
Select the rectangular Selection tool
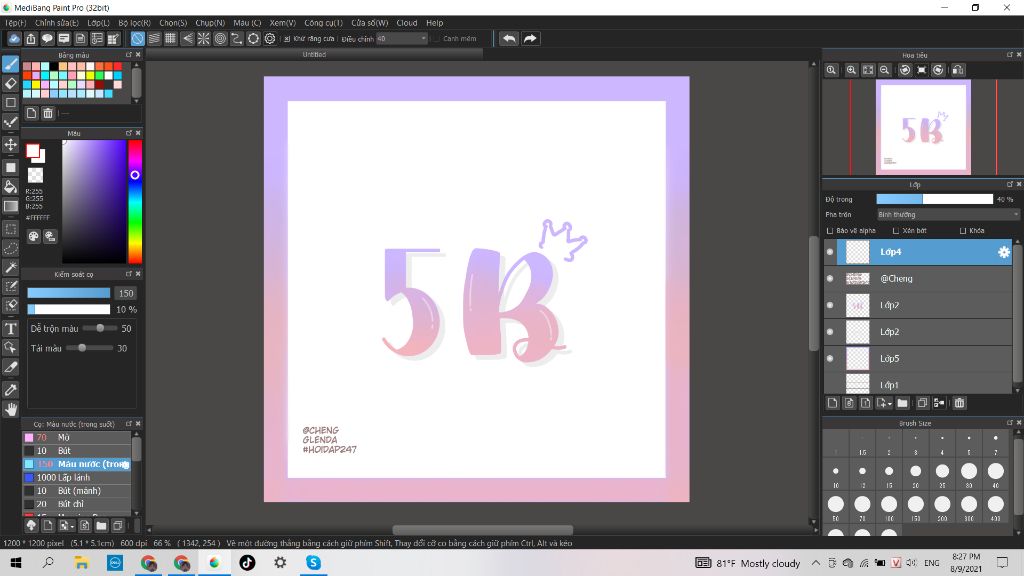click(x=10, y=229)
